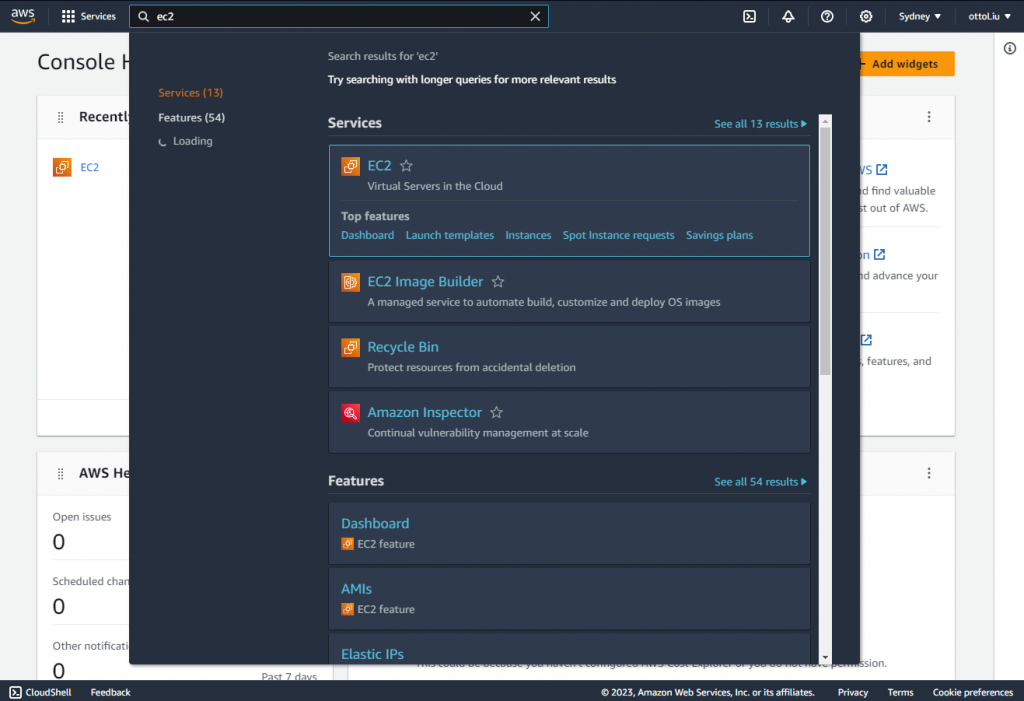Open Cookie preferences footer link

coord(972,692)
